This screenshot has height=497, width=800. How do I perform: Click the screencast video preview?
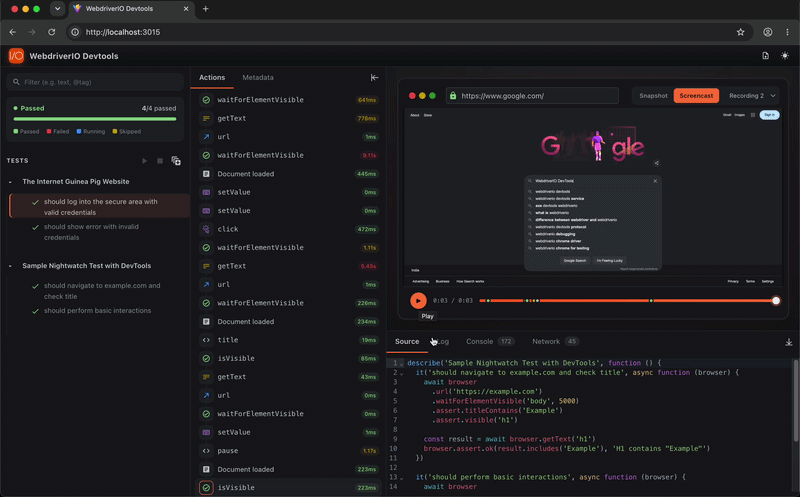[x=592, y=196]
